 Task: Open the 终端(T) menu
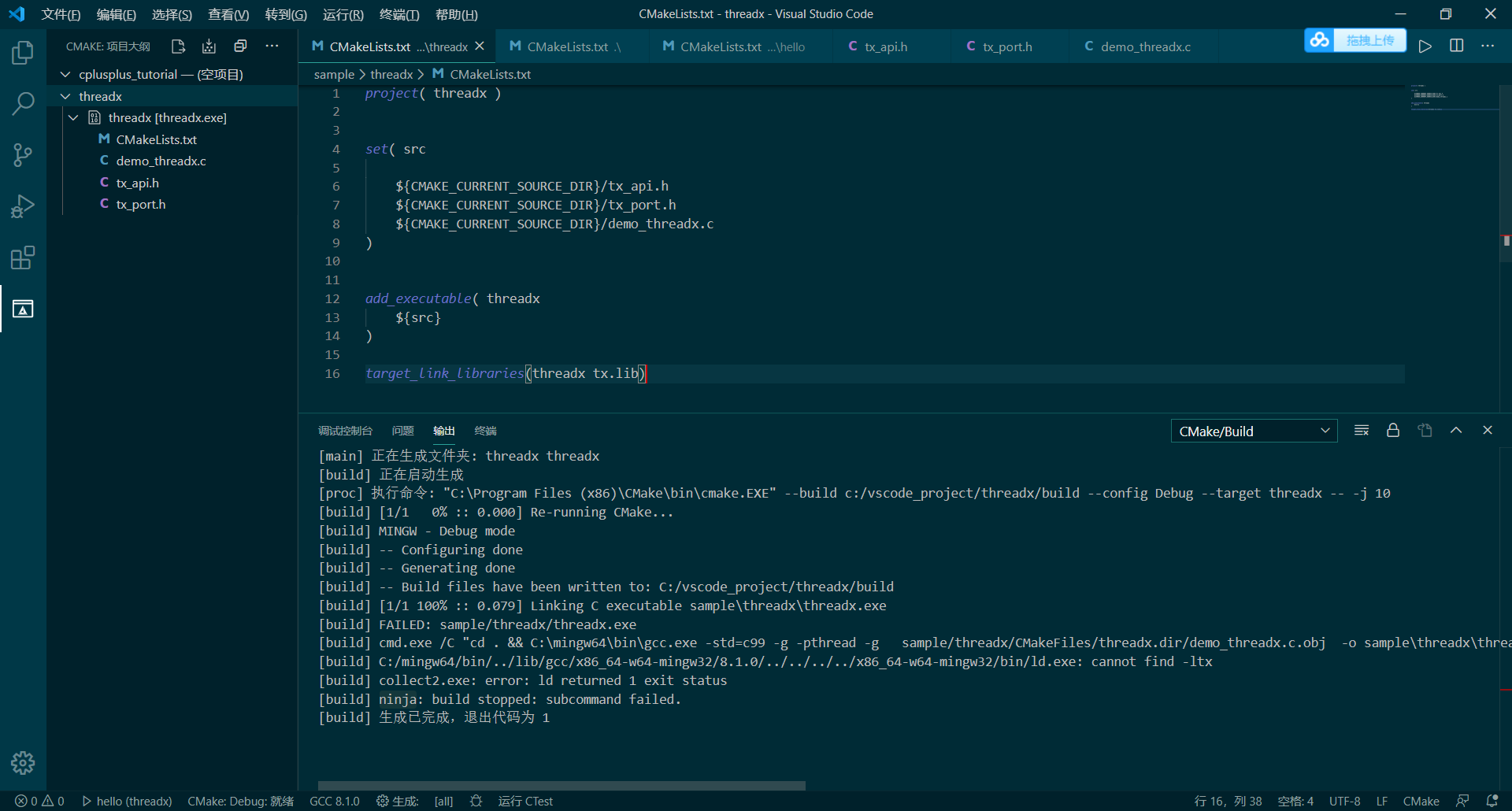[x=399, y=14]
